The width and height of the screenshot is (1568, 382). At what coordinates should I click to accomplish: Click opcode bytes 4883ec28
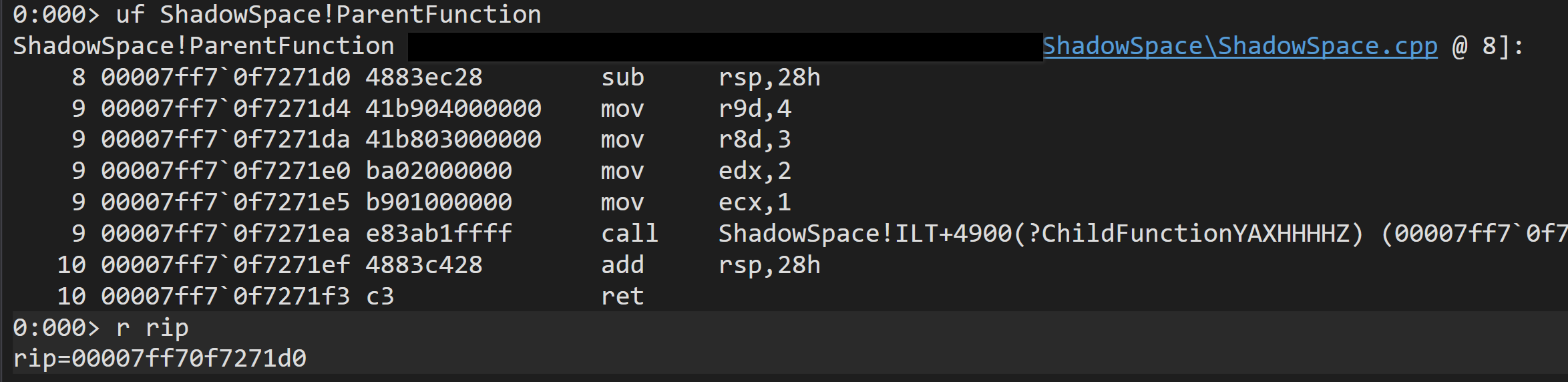coord(423,77)
